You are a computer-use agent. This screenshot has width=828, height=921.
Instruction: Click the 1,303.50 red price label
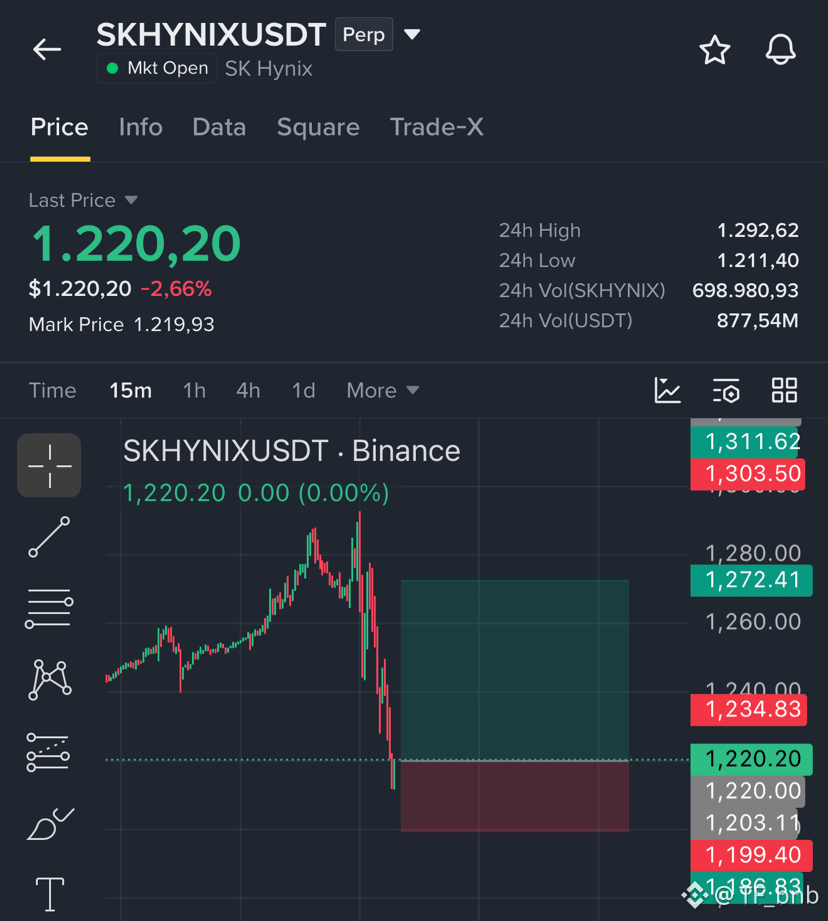point(748,473)
